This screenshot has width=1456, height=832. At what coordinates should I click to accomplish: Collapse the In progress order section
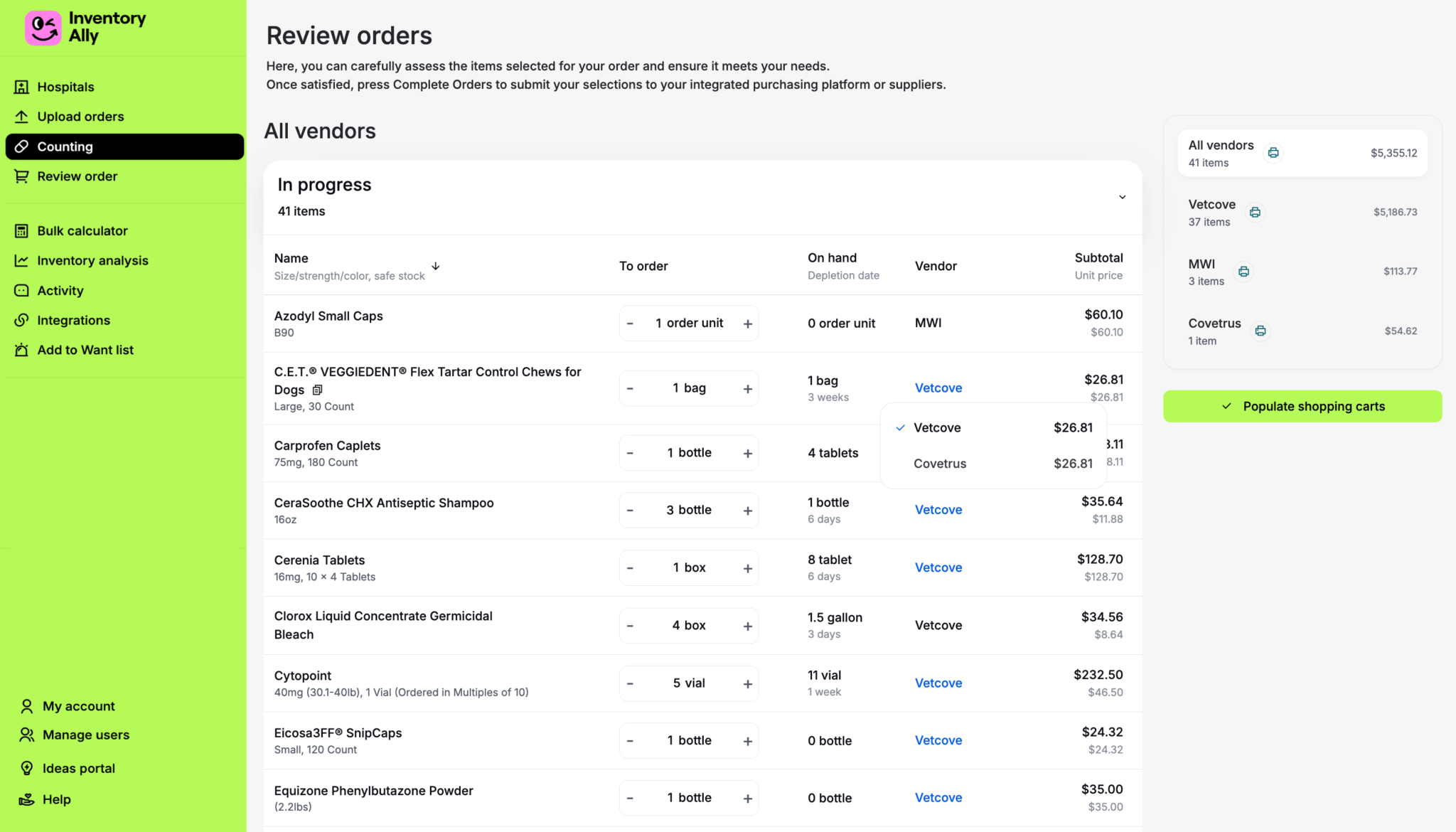(1122, 197)
